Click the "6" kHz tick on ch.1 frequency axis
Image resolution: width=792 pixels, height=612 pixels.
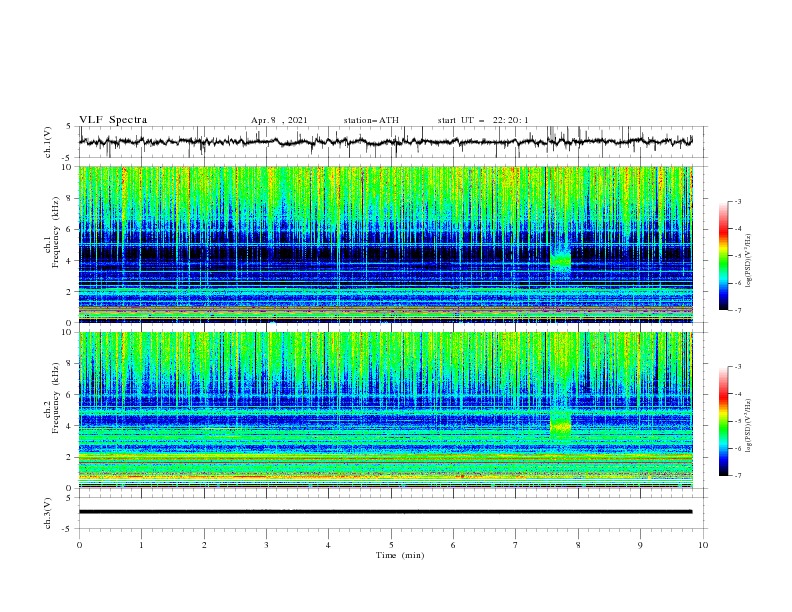click(70, 229)
